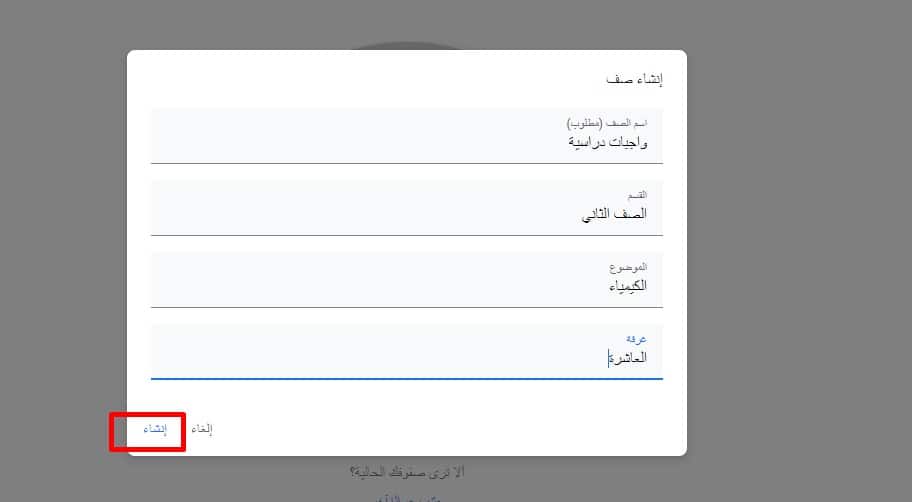Click blank left area of subject field
The image size is (912, 502).
click(300, 280)
